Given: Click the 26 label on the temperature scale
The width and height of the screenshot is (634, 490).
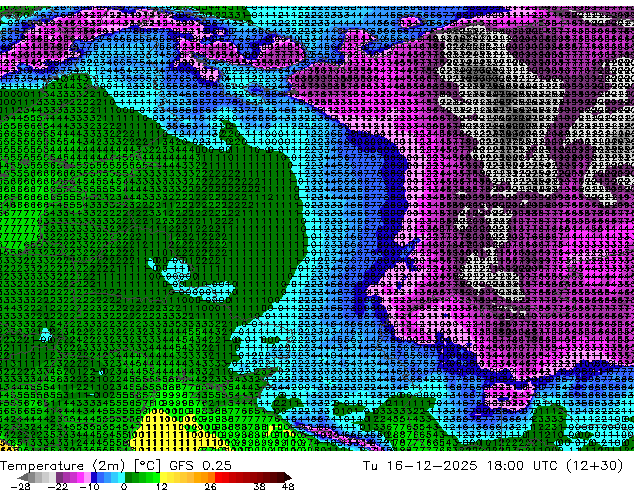Looking at the screenshot, I should (x=210, y=486).
